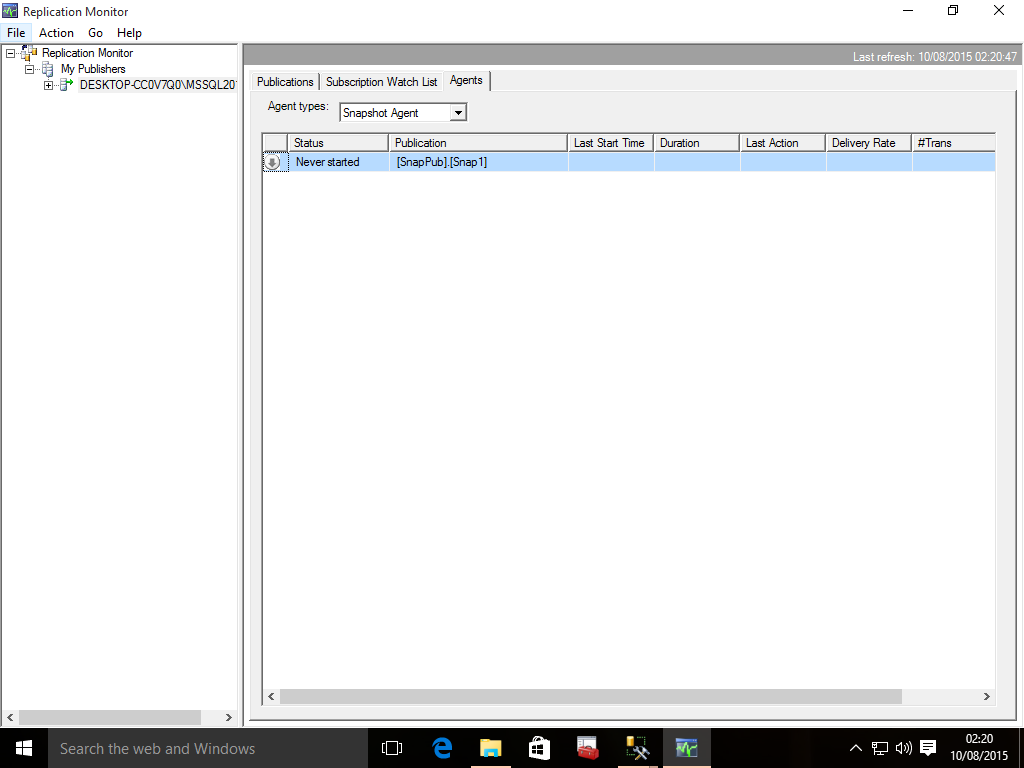Click the agent grid's right scroll arrow
The height and width of the screenshot is (768, 1024).
pos(986,696)
